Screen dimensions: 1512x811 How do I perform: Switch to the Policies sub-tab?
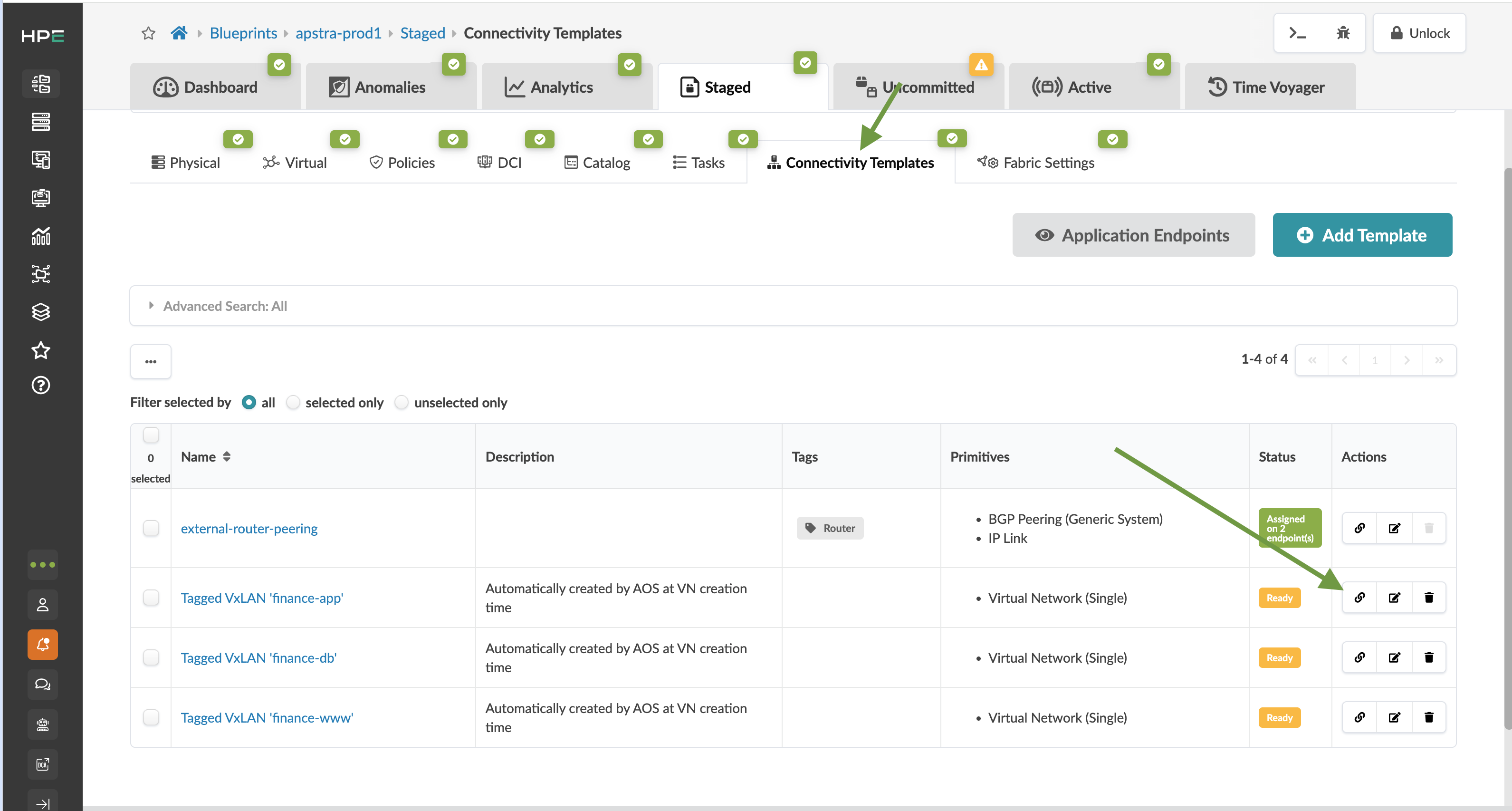[402, 163]
